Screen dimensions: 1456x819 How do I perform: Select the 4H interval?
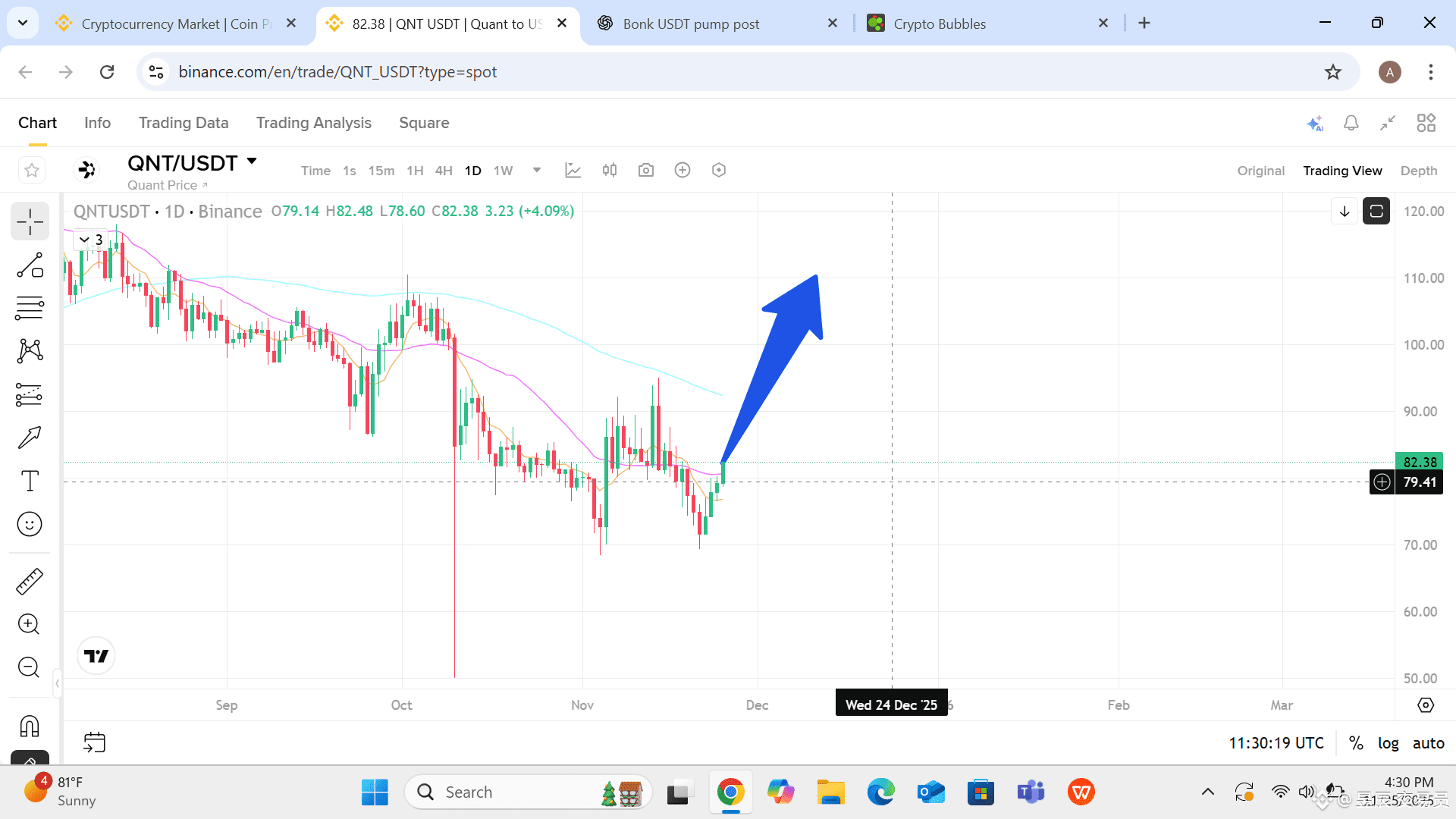[x=444, y=171]
